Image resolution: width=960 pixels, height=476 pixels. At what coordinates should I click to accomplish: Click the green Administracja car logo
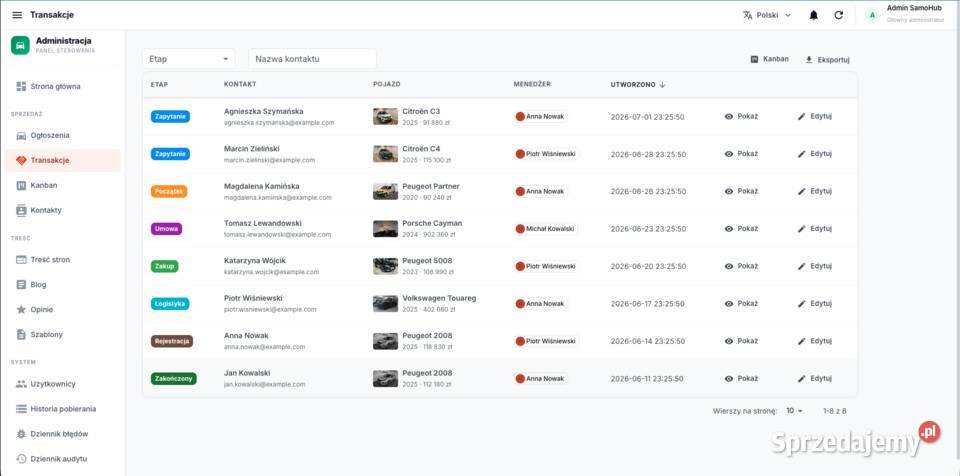pos(20,45)
